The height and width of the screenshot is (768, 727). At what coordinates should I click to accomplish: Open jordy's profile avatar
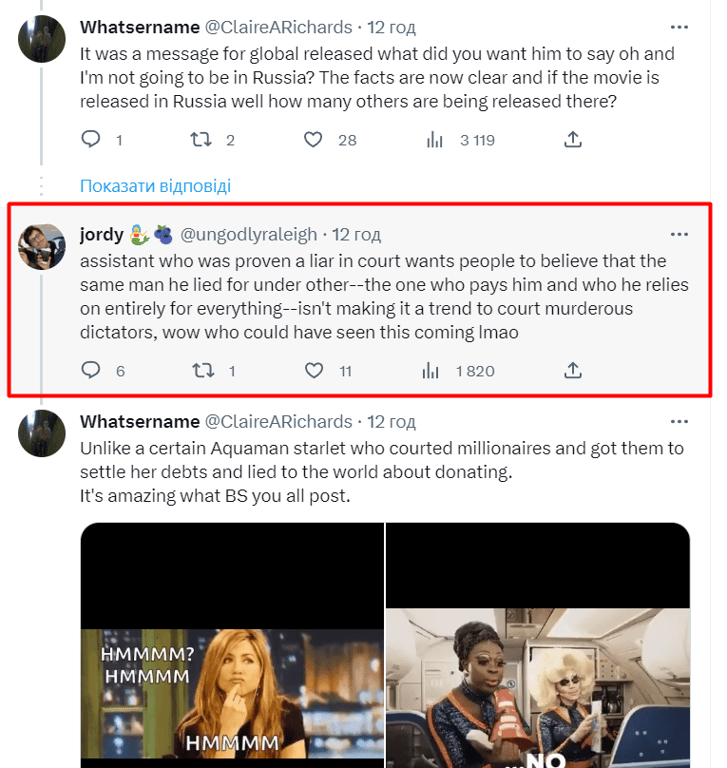click(x=42, y=247)
